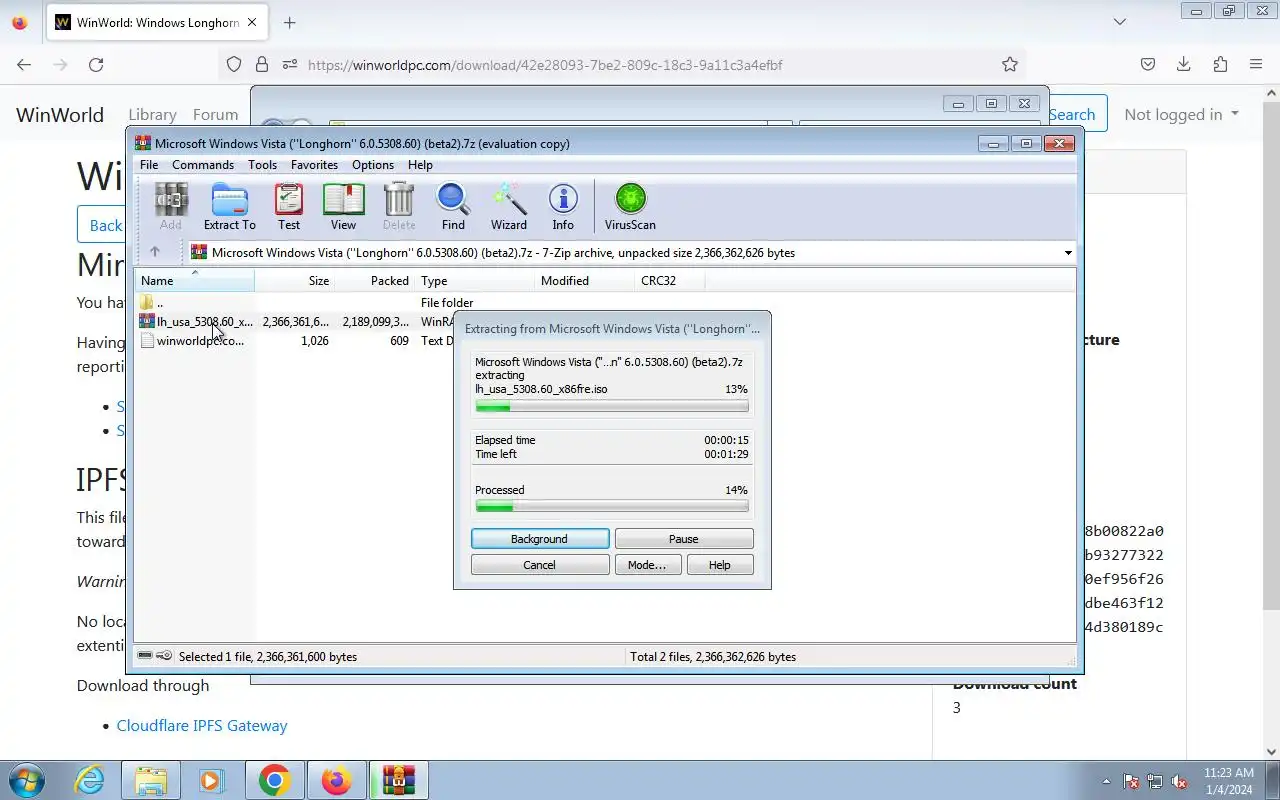Click the Firefox bookmark star icon
Viewport: 1280px width, 800px height.
[x=1010, y=64]
